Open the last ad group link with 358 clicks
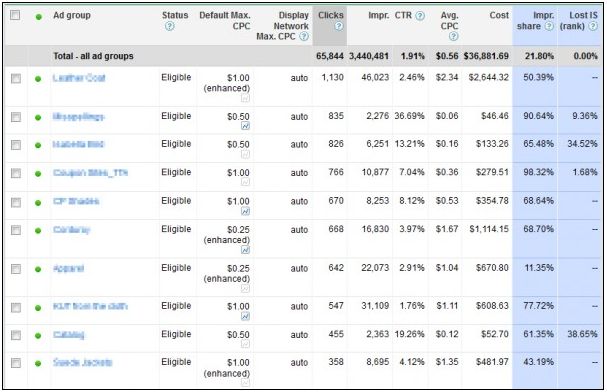This screenshot has height=392, width=607. (82, 363)
